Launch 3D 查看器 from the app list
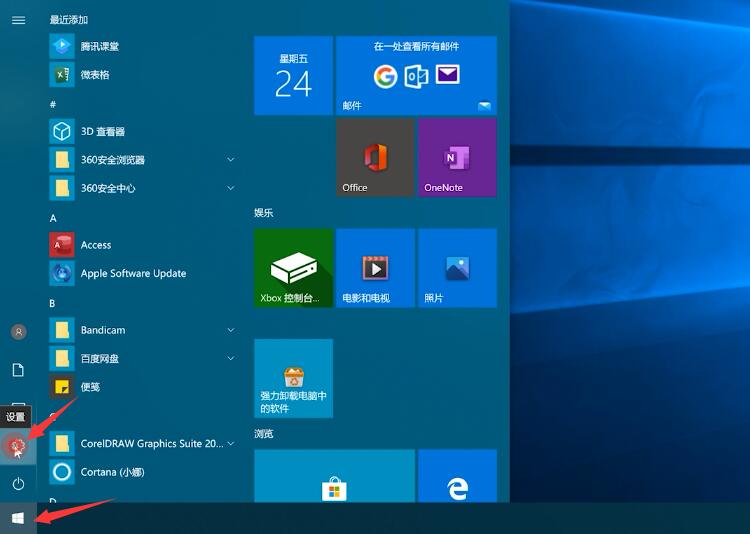This screenshot has height=534, width=750. [143, 131]
